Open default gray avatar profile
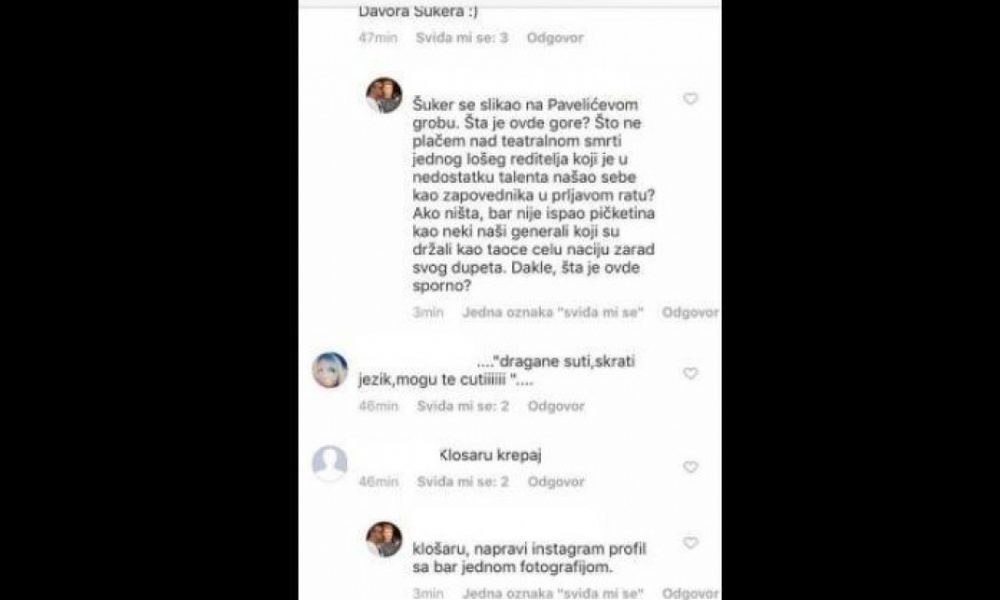The height and width of the screenshot is (600, 1000). pyautogui.click(x=330, y=464)
